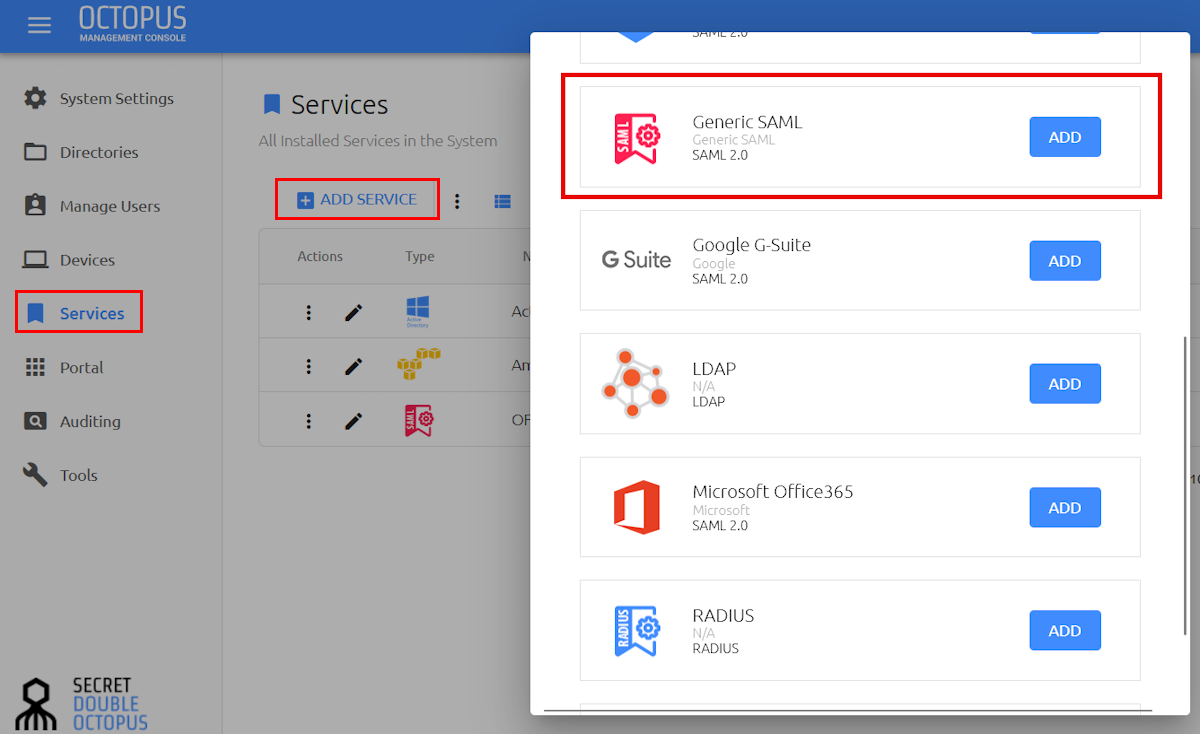Click the ADD SERVICE button
Image resolution: width=1200 pixels, height=734 pixels.
point(357,199)
